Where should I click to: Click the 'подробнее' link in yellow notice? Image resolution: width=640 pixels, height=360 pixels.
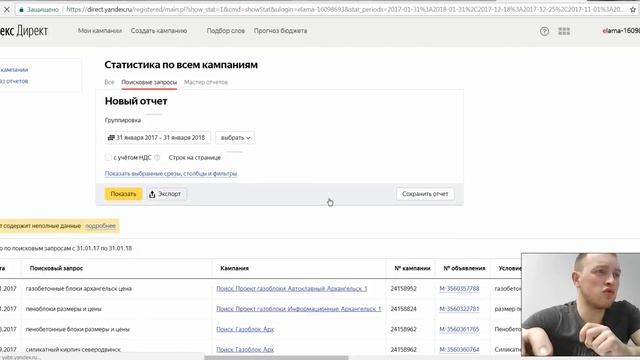click(x=100, y=226)
